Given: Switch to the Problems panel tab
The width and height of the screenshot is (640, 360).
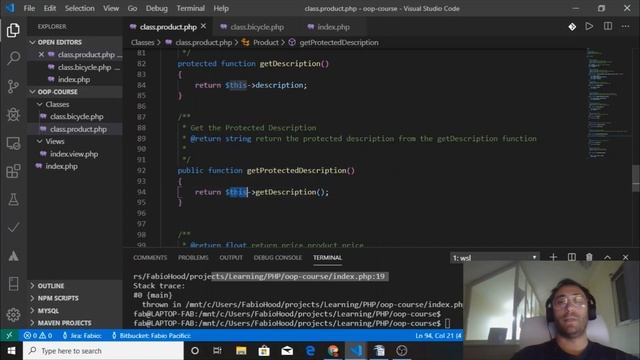Looking at the screenshot, I should tap(193, 258).
